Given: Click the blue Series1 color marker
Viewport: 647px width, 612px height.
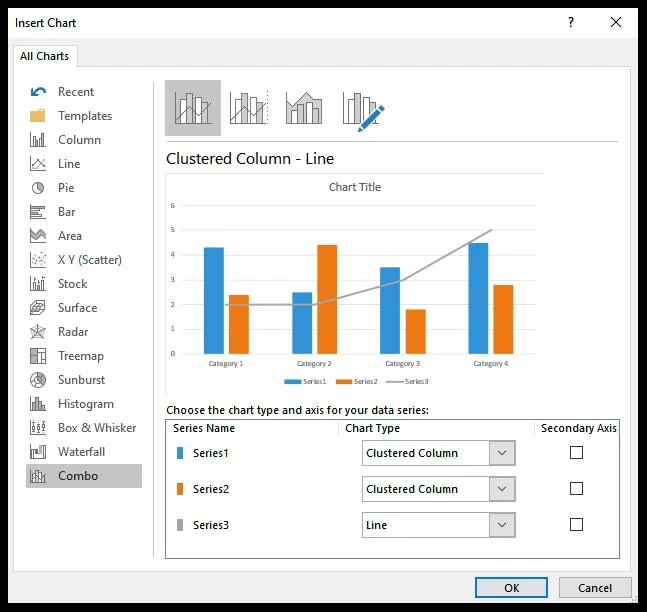Looking at the screenshot, I should click(180, 453).
